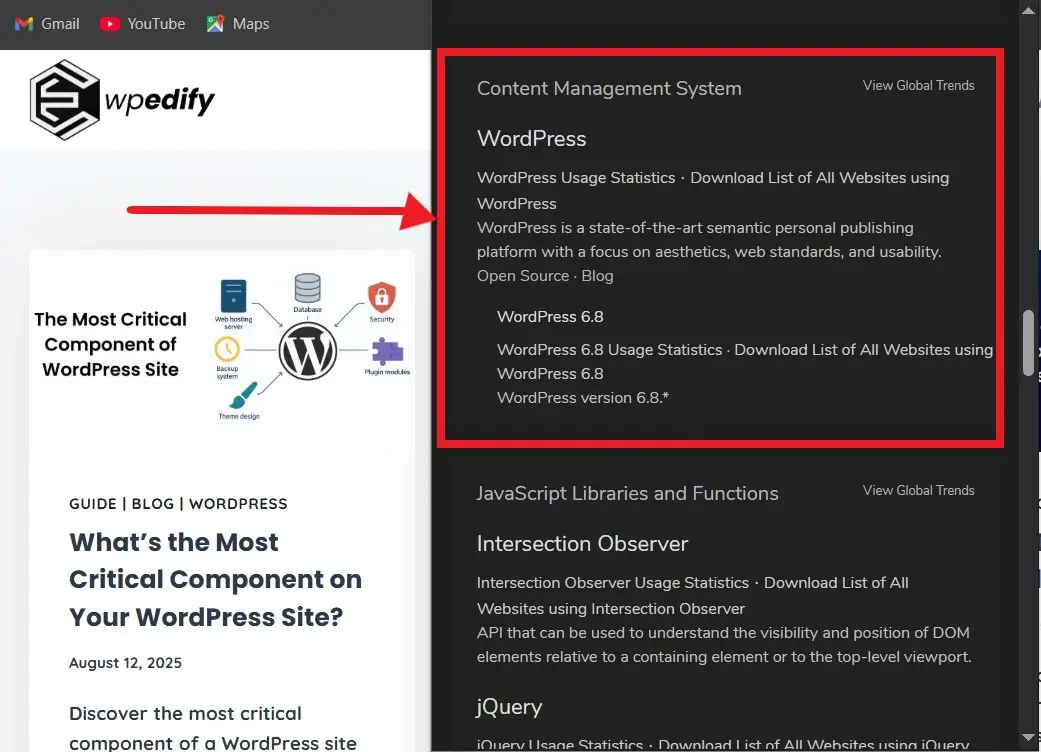Open the Open Source category link
This screenshot has width=1041, height=752.
pos(523,275)
